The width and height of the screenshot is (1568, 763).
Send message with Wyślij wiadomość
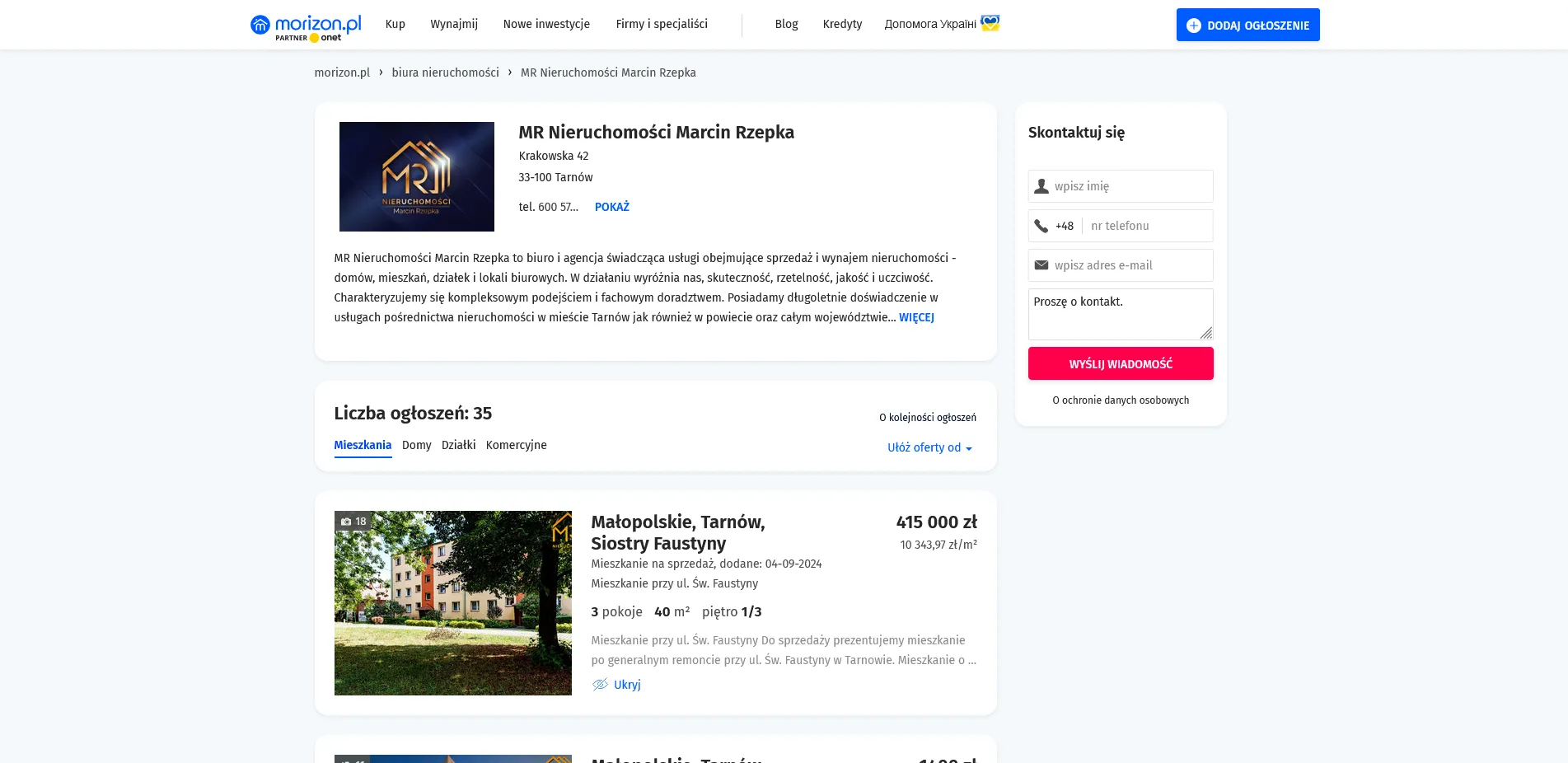[x=1121, y=363]
